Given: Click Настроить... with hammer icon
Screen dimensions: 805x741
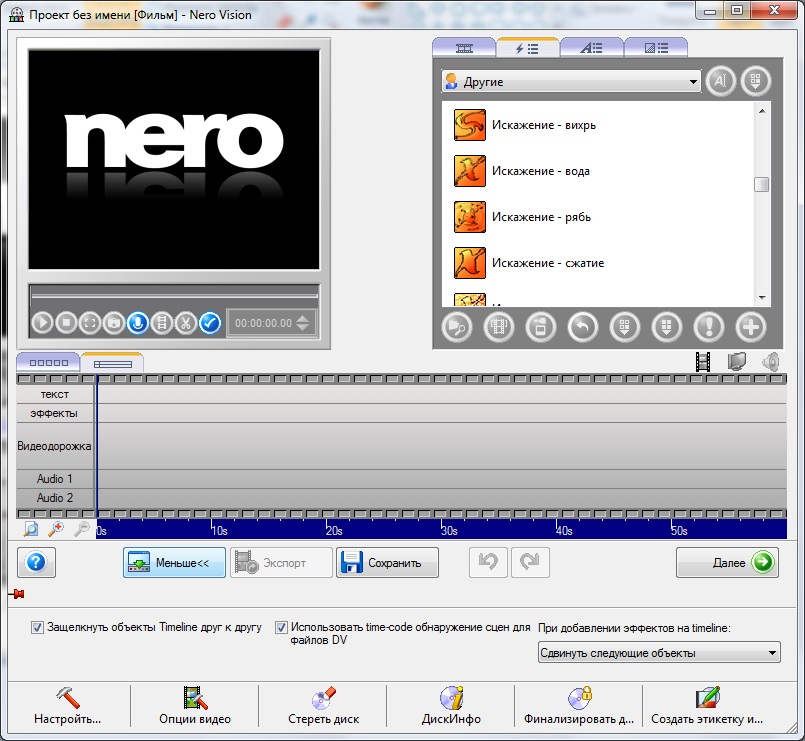Looking at the screenshot, I should coord(67,706).
